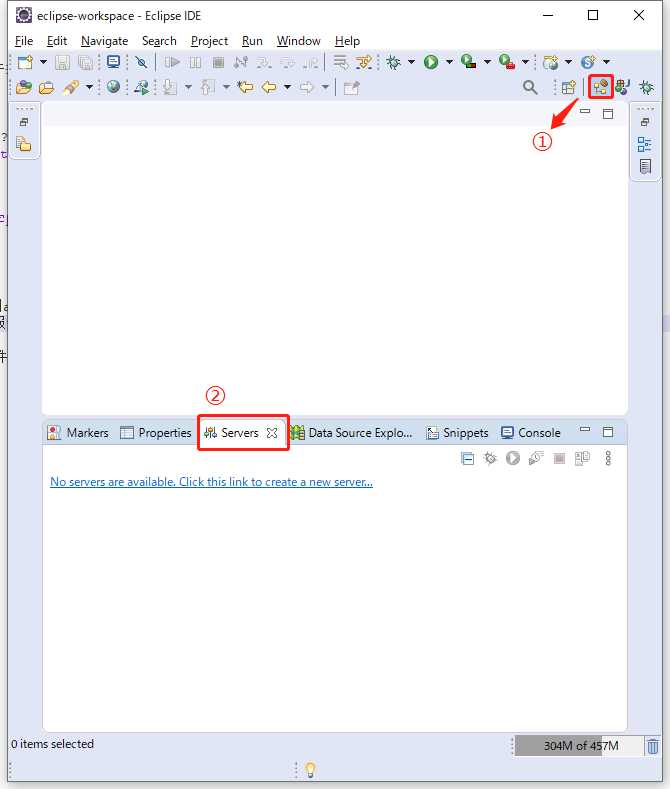Open the Terminal monitor icon
670x789 pixels.
click(x=114, y=62)
